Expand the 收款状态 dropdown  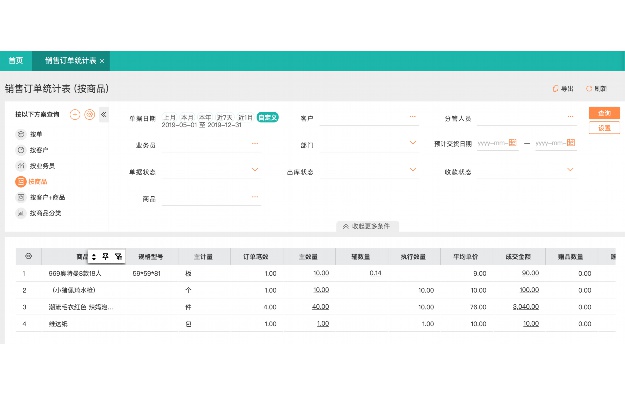[x=570, y=170]
